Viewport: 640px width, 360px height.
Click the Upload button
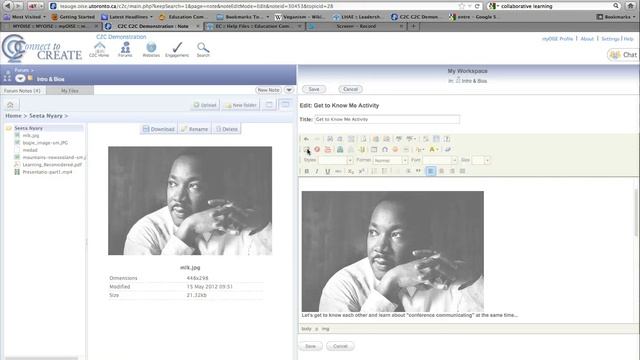[205, 105]
